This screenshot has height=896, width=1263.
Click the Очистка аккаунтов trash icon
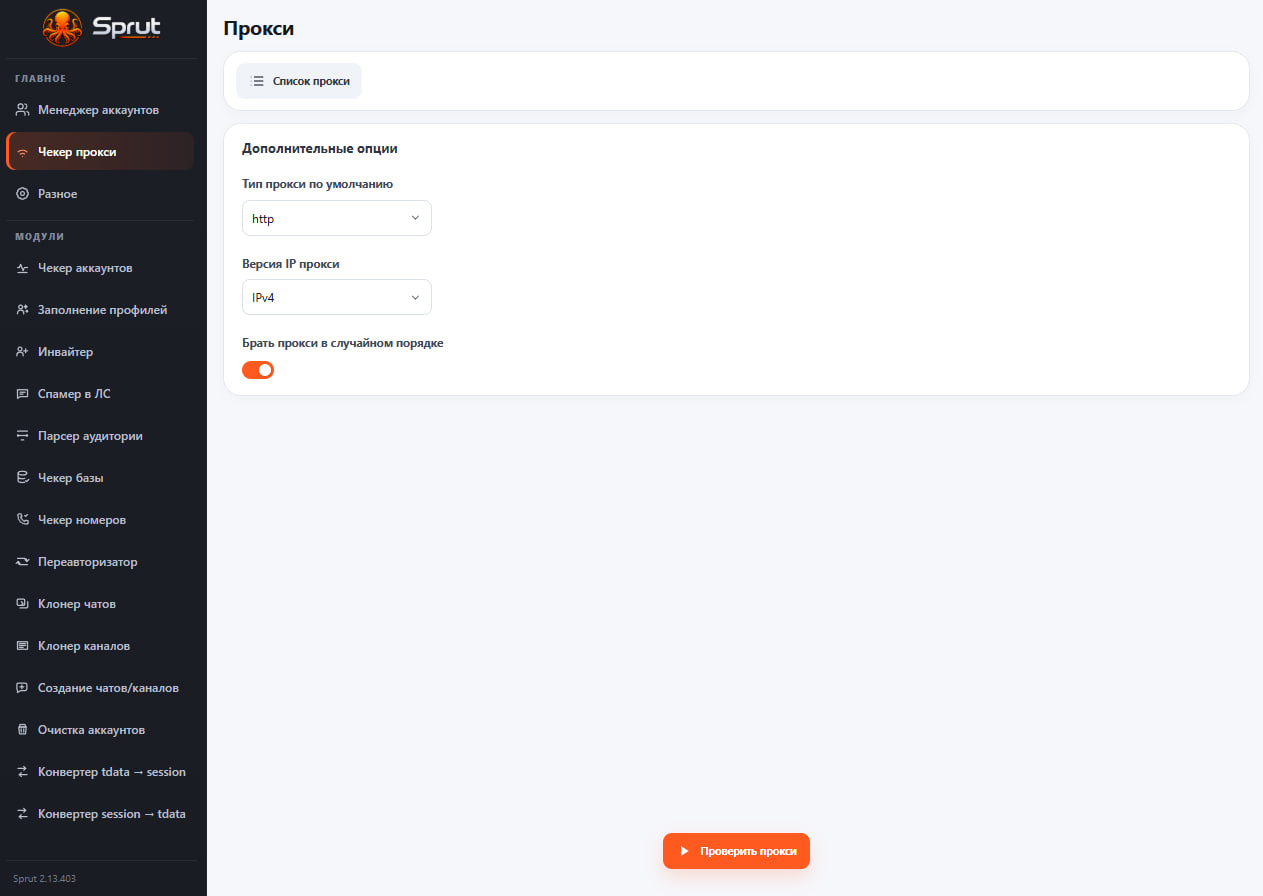point(22,730)
